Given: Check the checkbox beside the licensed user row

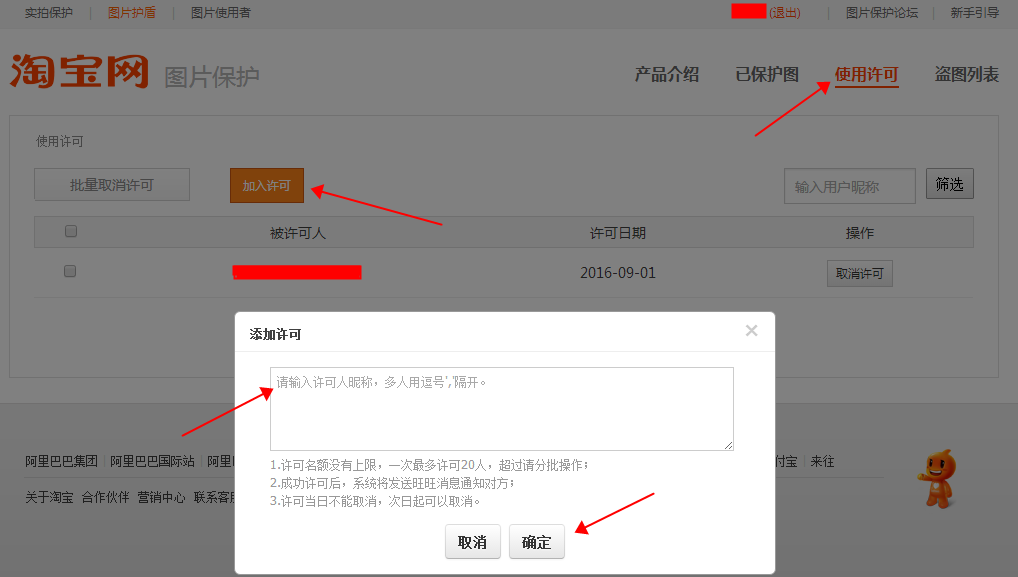Looking at the screenshot, I should (x=70, y=271).
